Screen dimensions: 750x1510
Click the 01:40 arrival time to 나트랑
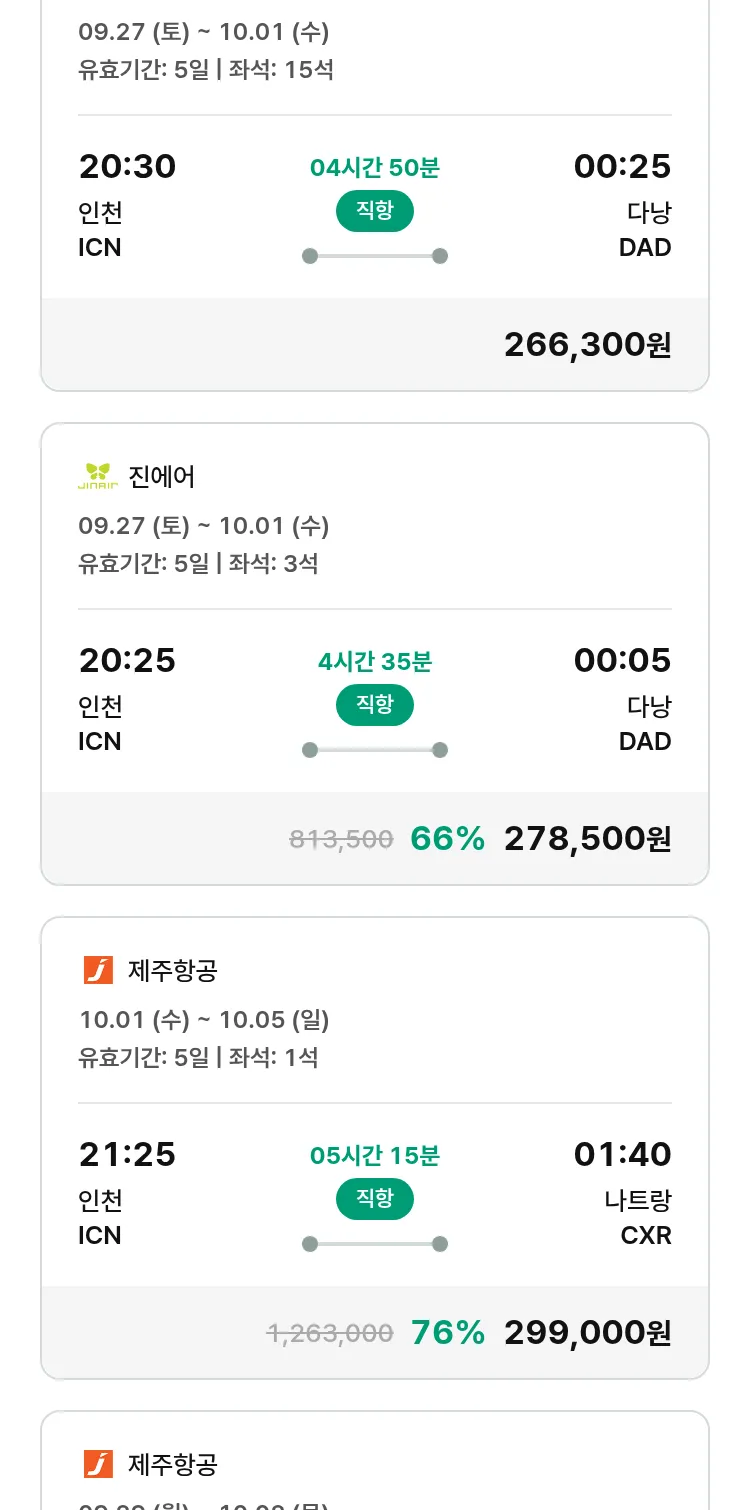(622, 1154)
